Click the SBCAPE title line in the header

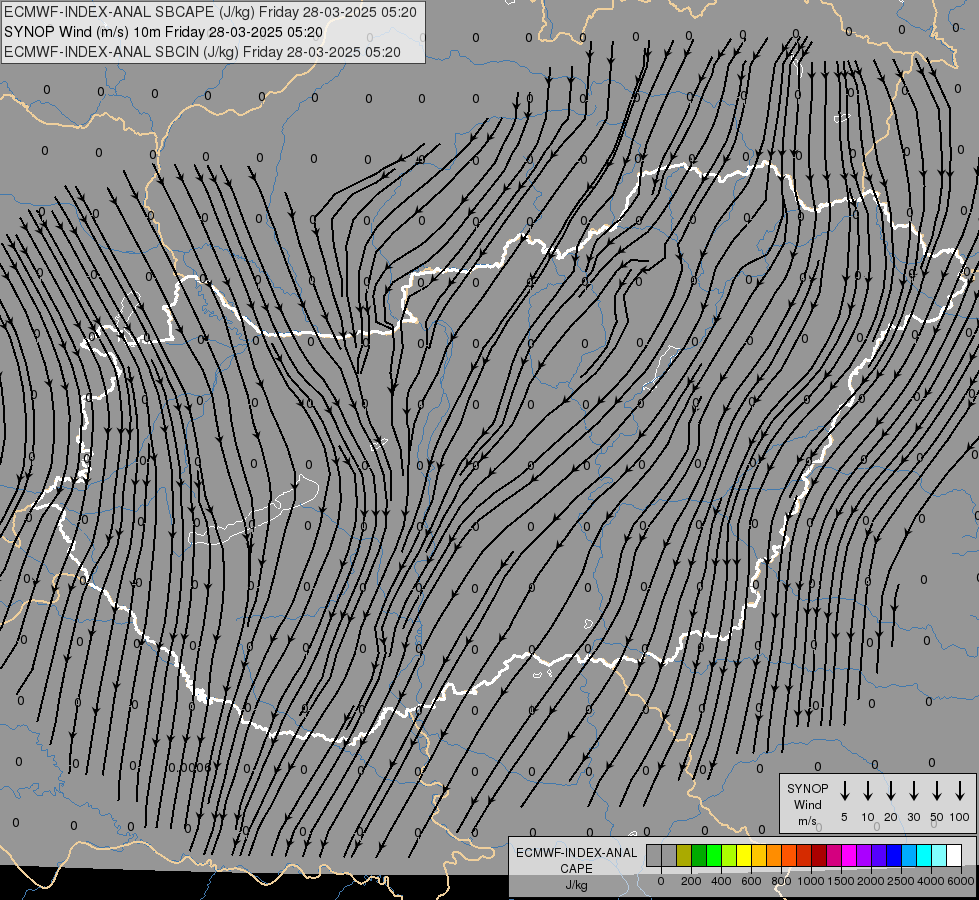(210, 12)
